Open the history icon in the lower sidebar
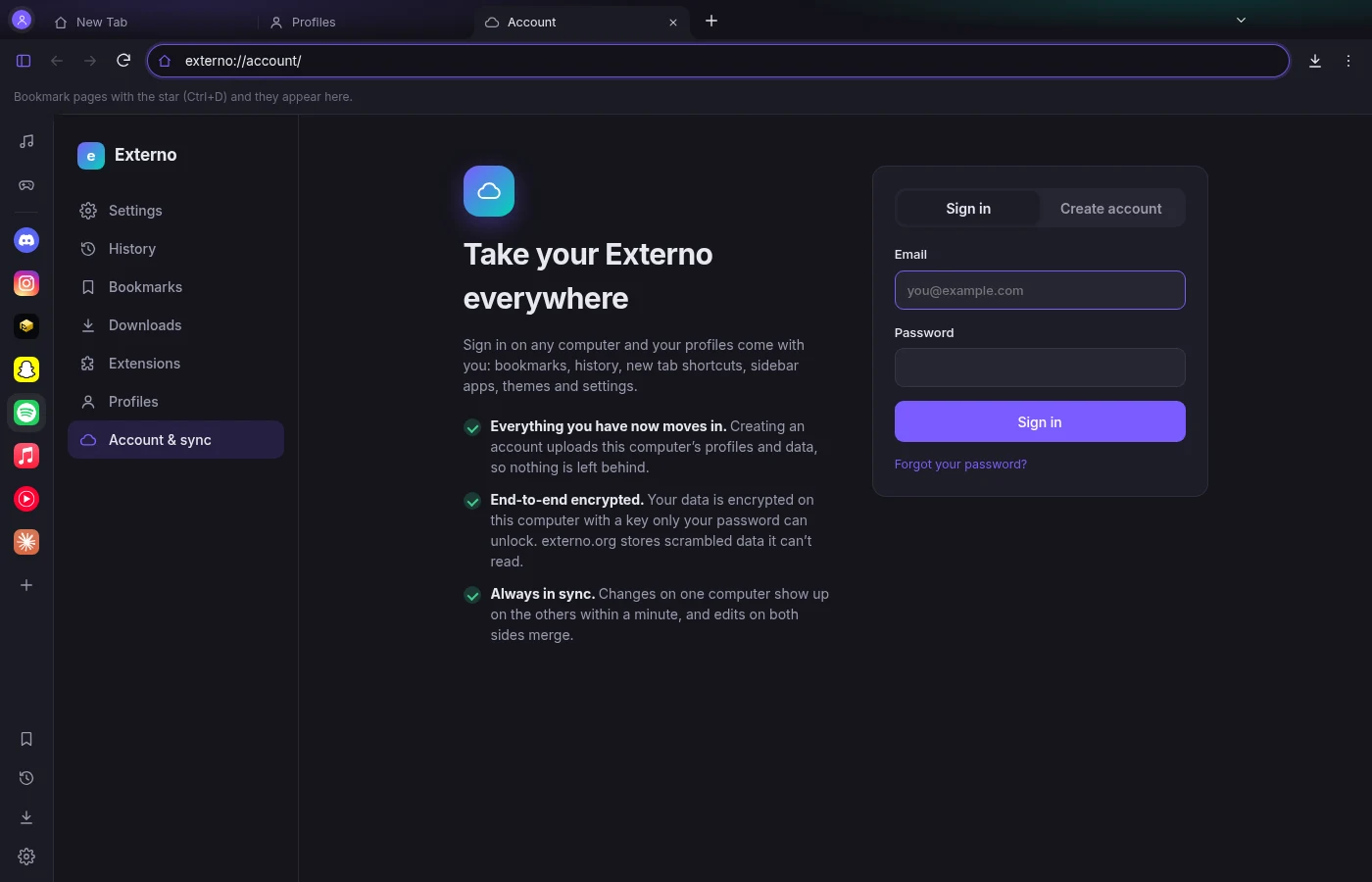Image resolution: width=1372 pixels, height=882 pixels. [x=26, y=778]
